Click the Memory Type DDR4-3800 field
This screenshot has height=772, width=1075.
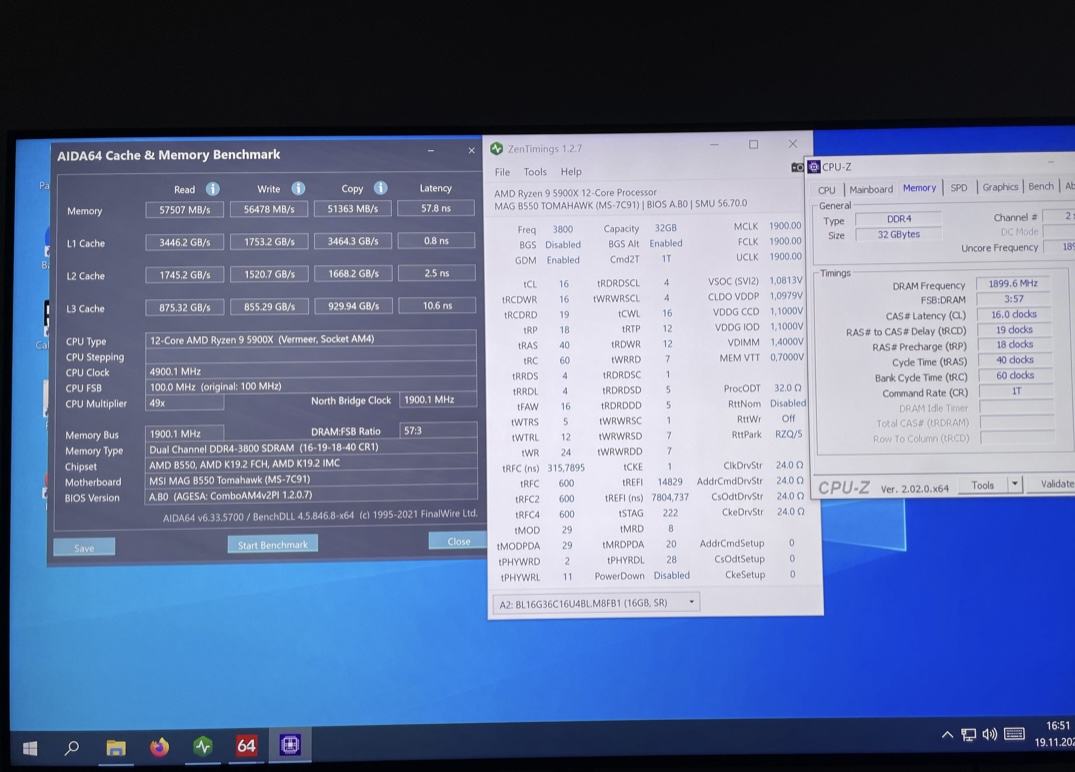(311, 447)
